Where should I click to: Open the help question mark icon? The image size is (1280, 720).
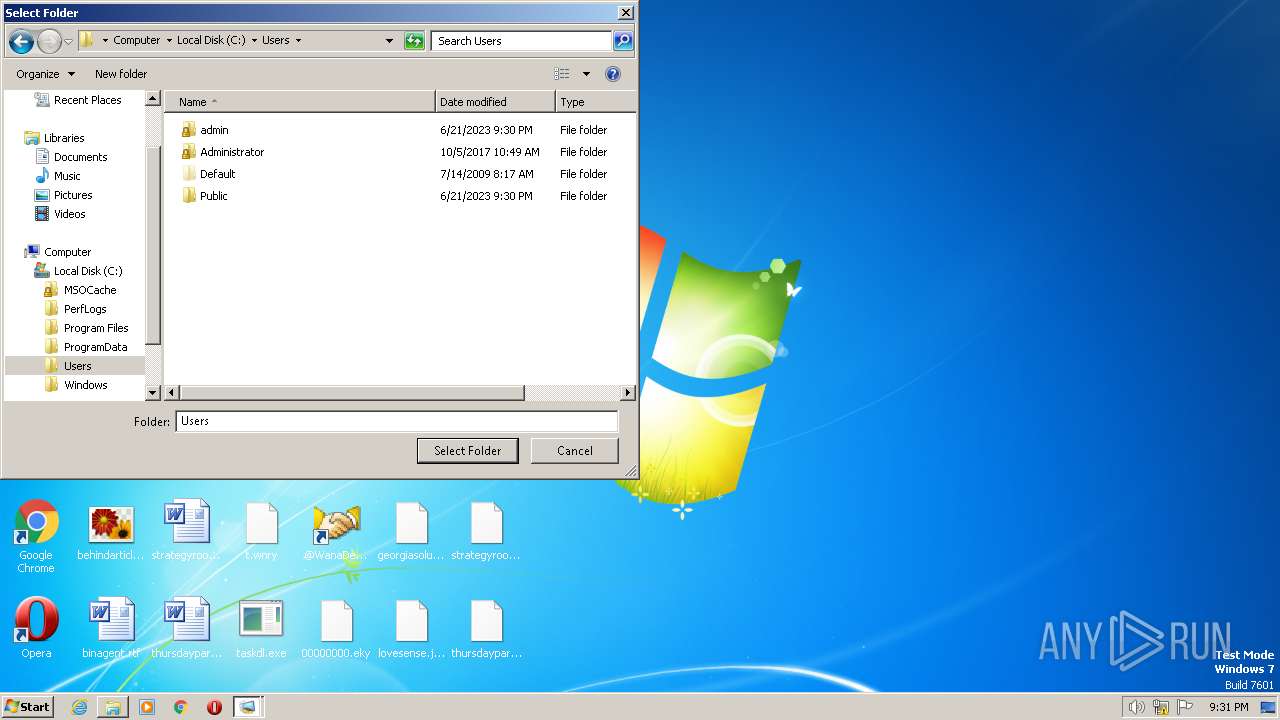[x=613, y=74]
